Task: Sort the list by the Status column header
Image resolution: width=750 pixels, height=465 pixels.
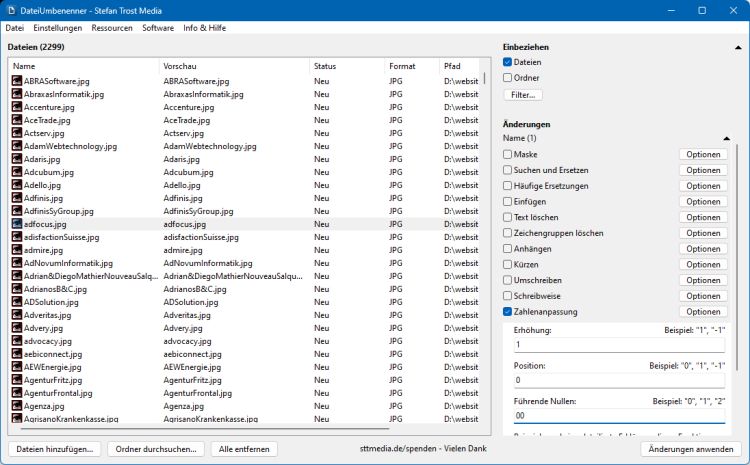Action: (345, 66)
